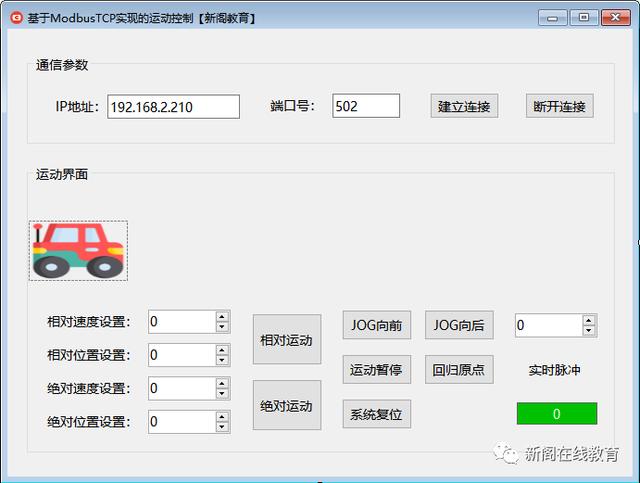
Task: Select the 端口号 port field
Action: (x=366, y=106)
